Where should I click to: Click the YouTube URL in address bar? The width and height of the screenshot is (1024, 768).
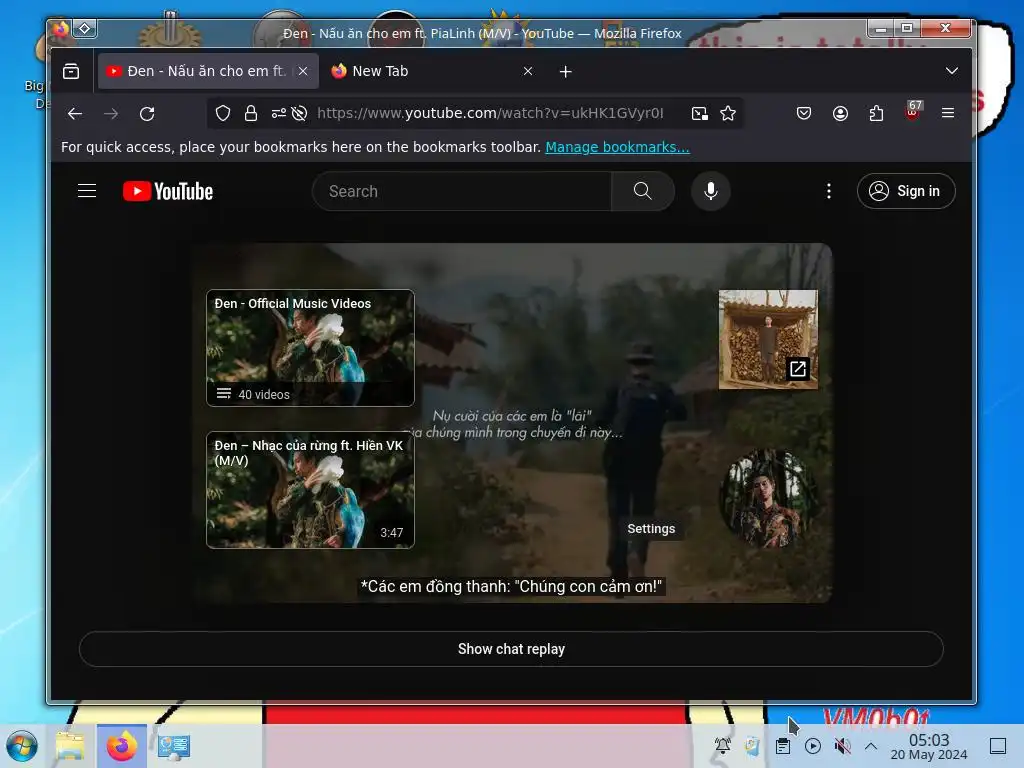pos(490,113)
